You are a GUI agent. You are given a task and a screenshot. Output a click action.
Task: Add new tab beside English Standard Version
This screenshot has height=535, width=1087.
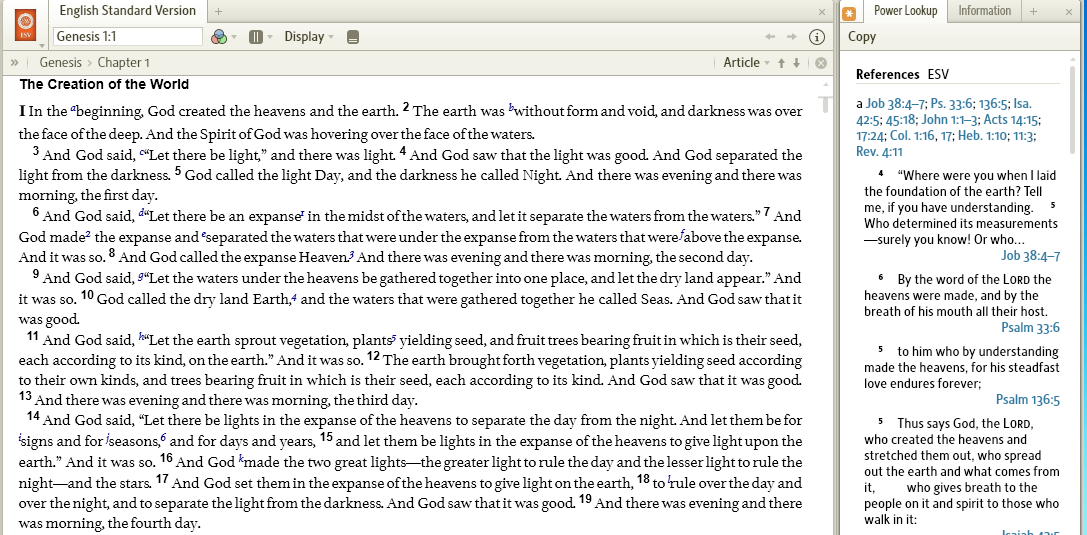click(x=218, y=11)
